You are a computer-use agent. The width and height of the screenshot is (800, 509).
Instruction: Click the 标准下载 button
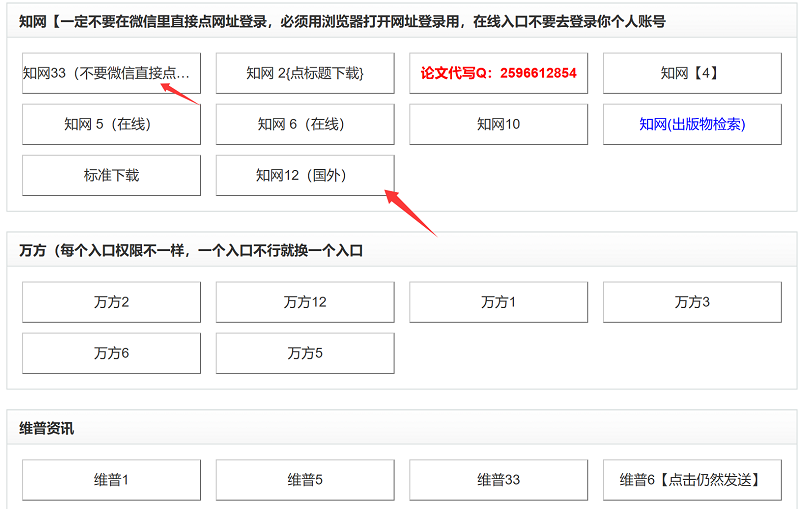pos(111,175)
